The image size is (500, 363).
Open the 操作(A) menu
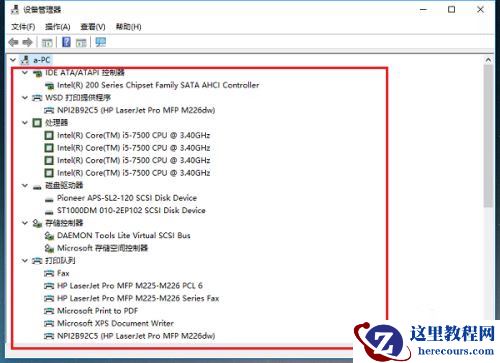click(58, 27)
